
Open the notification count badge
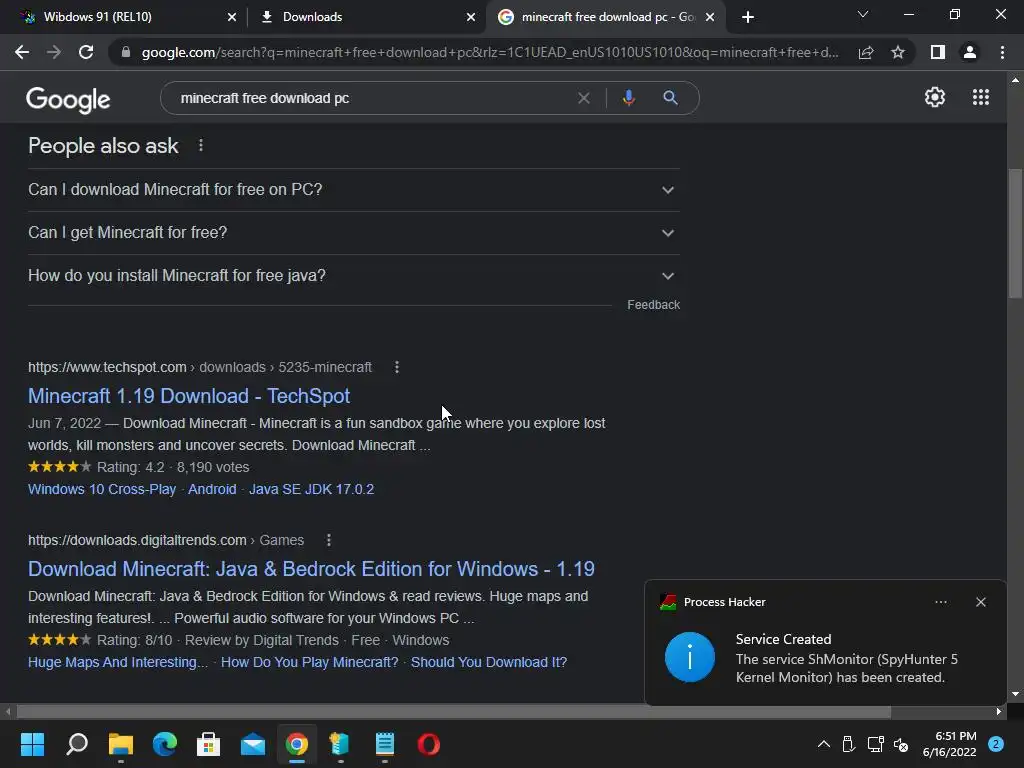[x=996, y=744]
